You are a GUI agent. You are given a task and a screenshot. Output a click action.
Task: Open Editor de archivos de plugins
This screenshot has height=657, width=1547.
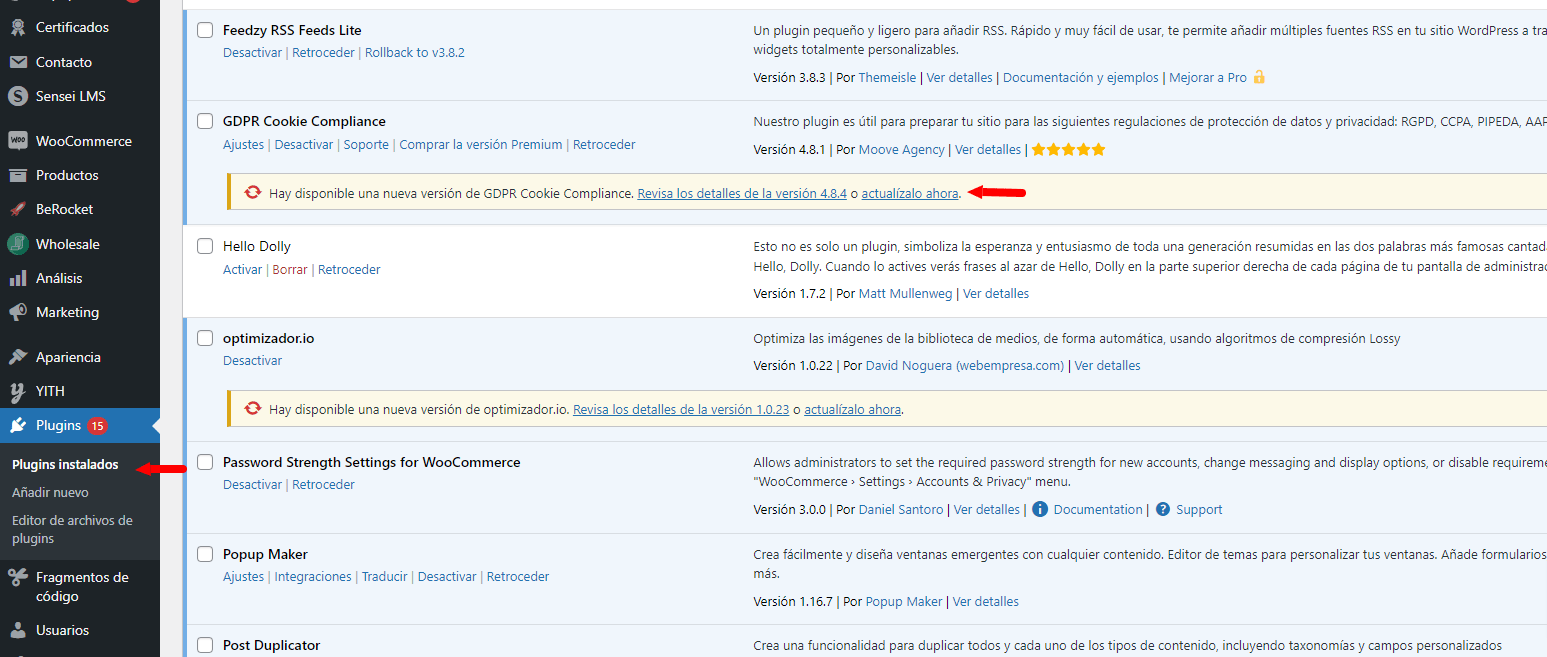(x=72, y=529)
